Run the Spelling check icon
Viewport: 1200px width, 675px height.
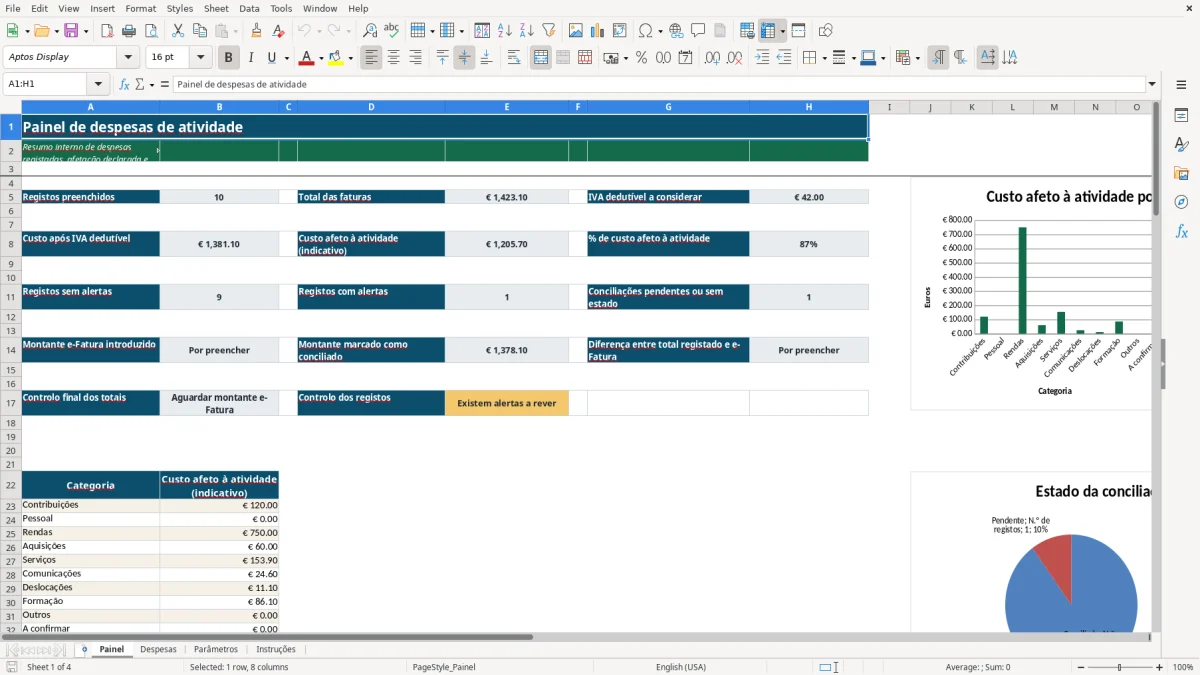pos(392,31)
